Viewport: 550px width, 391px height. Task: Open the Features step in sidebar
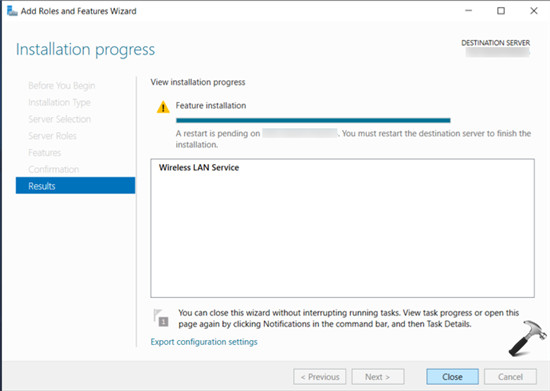pyautogui.click(x=45, y=153)
